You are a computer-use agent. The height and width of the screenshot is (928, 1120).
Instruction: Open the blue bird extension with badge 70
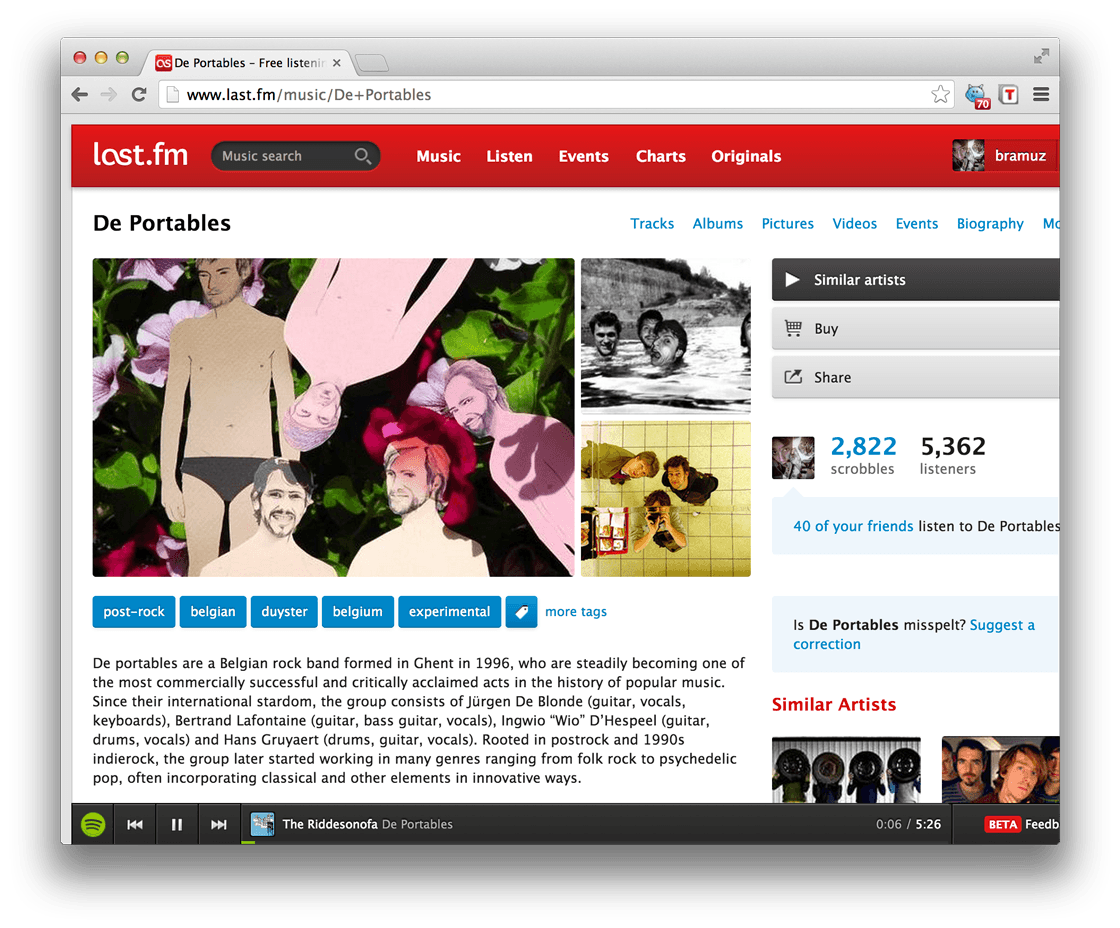(976, 96)
